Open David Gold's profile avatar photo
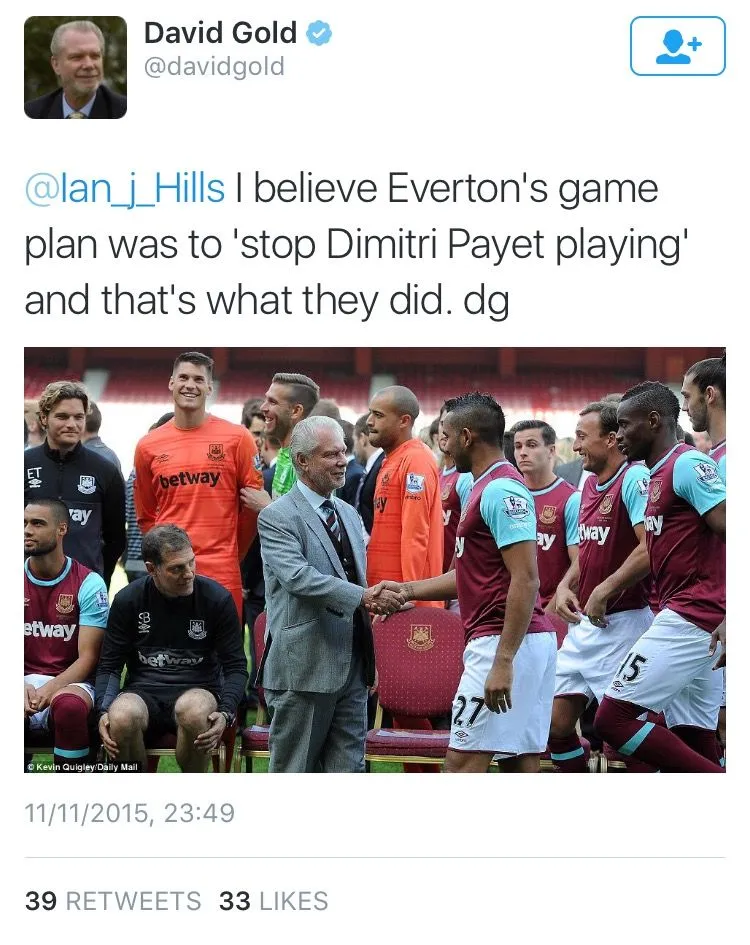The image size is (750, 945). (x=75, y=68)
